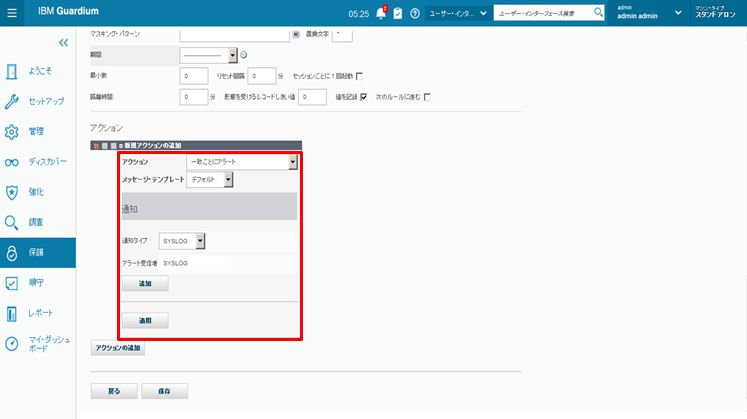
Task: Go to レポート in the sidebar
Action: click(41, 313)
